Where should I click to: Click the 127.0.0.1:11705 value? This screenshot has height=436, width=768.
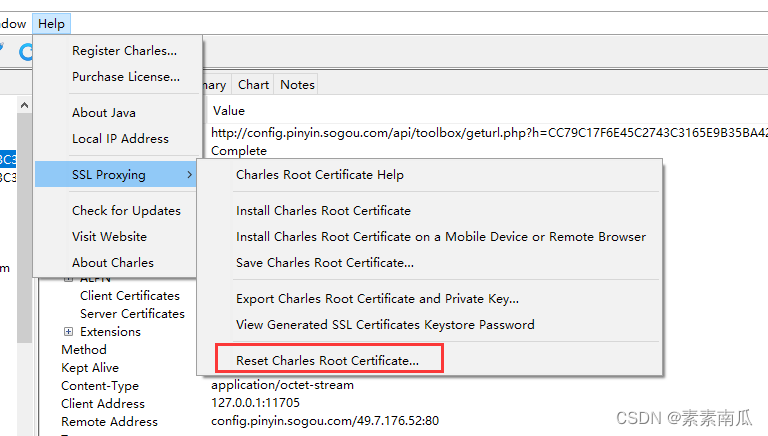pyautogui.click(x=255, y=403)
